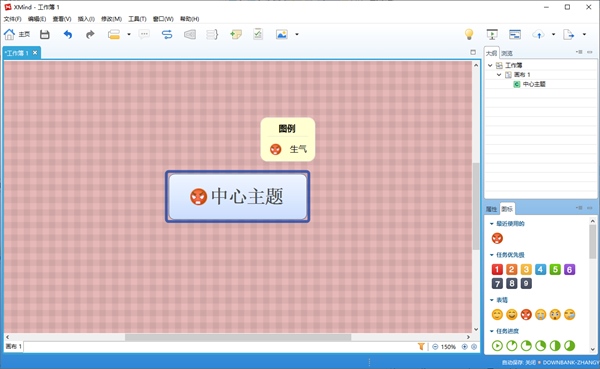Select the laughing face marker in 表情
This screenshot has height=369, width=600.
tap(512, 315)
